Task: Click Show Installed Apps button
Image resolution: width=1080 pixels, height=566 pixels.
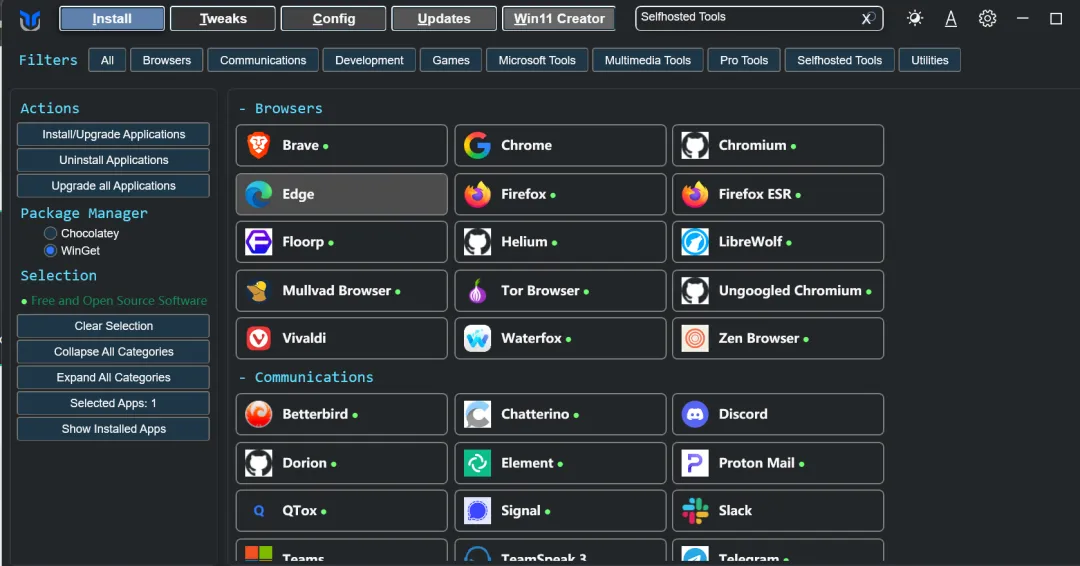Action: point(114,429)
